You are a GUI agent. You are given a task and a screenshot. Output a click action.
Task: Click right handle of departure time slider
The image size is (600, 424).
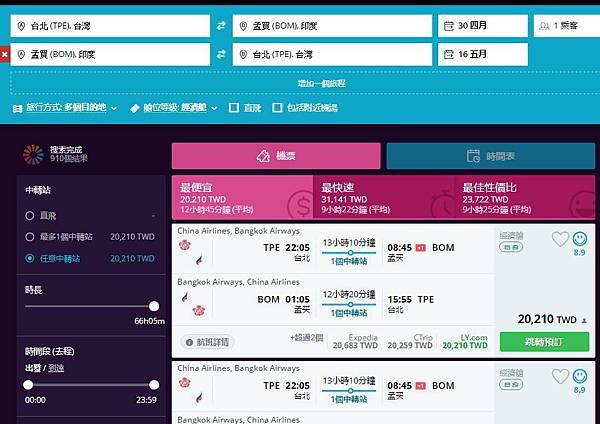click(154, 385)
